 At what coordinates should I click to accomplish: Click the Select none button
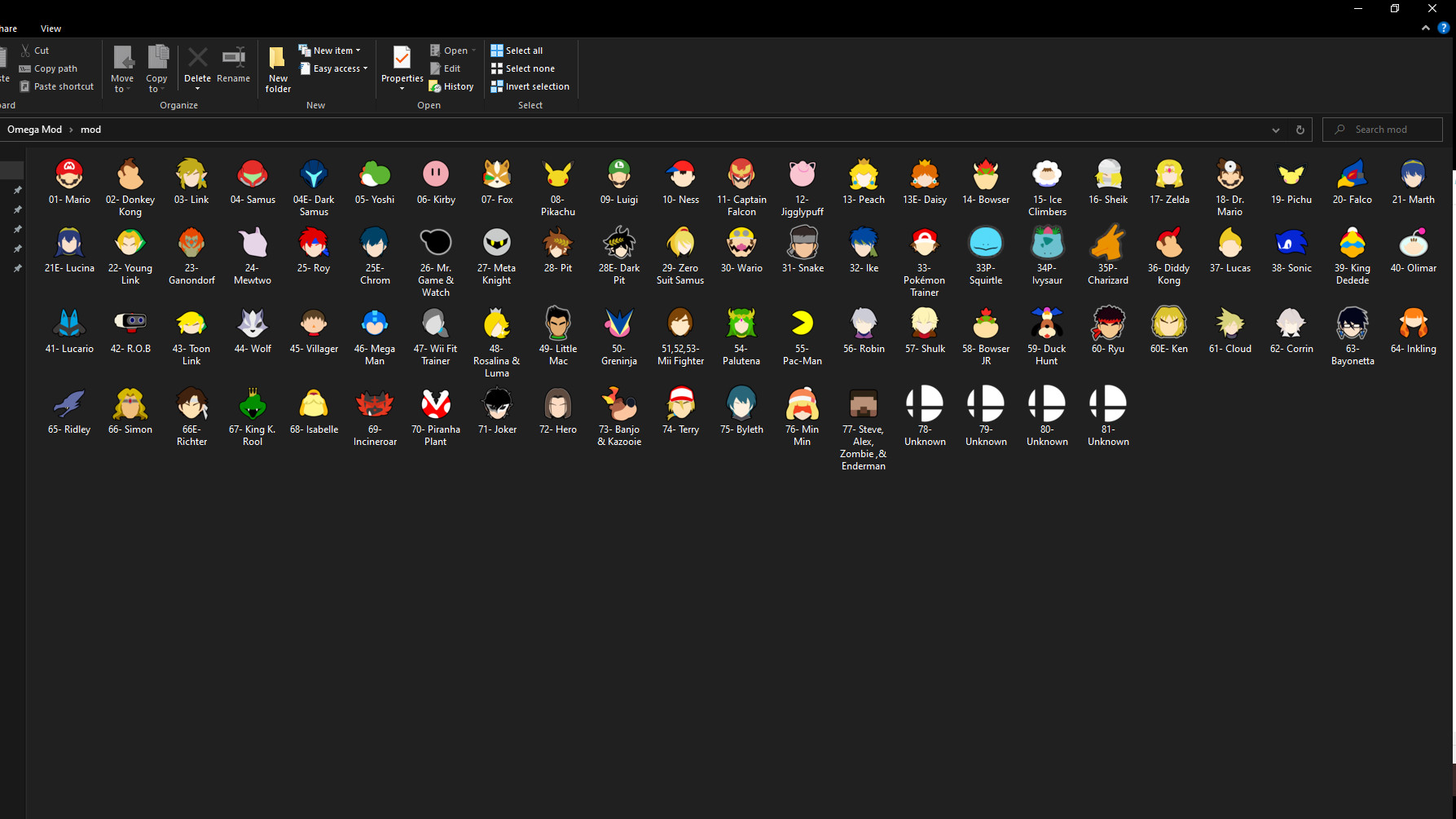(x=523, y=68)
